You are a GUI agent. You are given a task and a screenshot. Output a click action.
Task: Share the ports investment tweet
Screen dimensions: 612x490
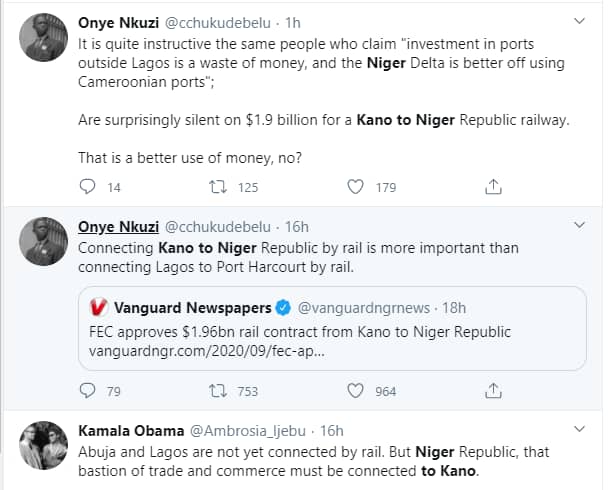pos(493,186)
